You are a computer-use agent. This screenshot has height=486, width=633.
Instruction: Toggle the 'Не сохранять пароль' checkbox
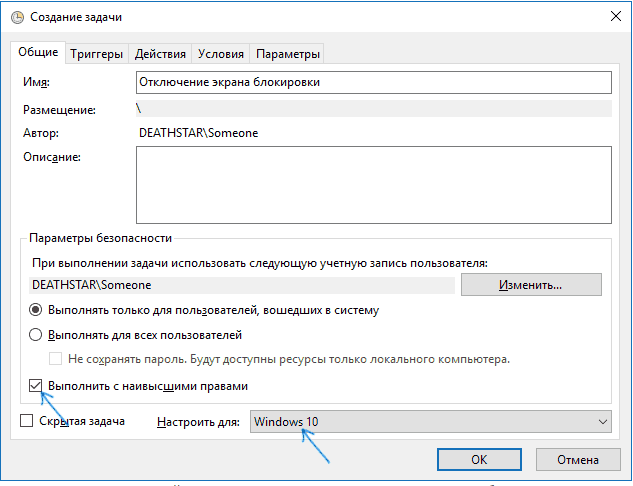[x=55, y=359]
